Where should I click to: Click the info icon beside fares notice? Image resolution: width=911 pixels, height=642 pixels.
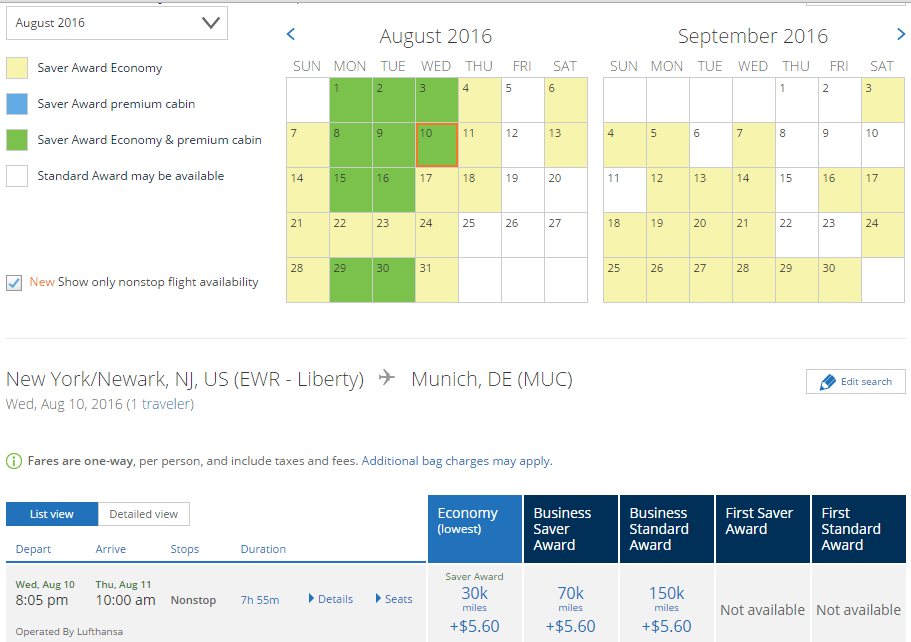pyautogui.click(x=13, y=461)
